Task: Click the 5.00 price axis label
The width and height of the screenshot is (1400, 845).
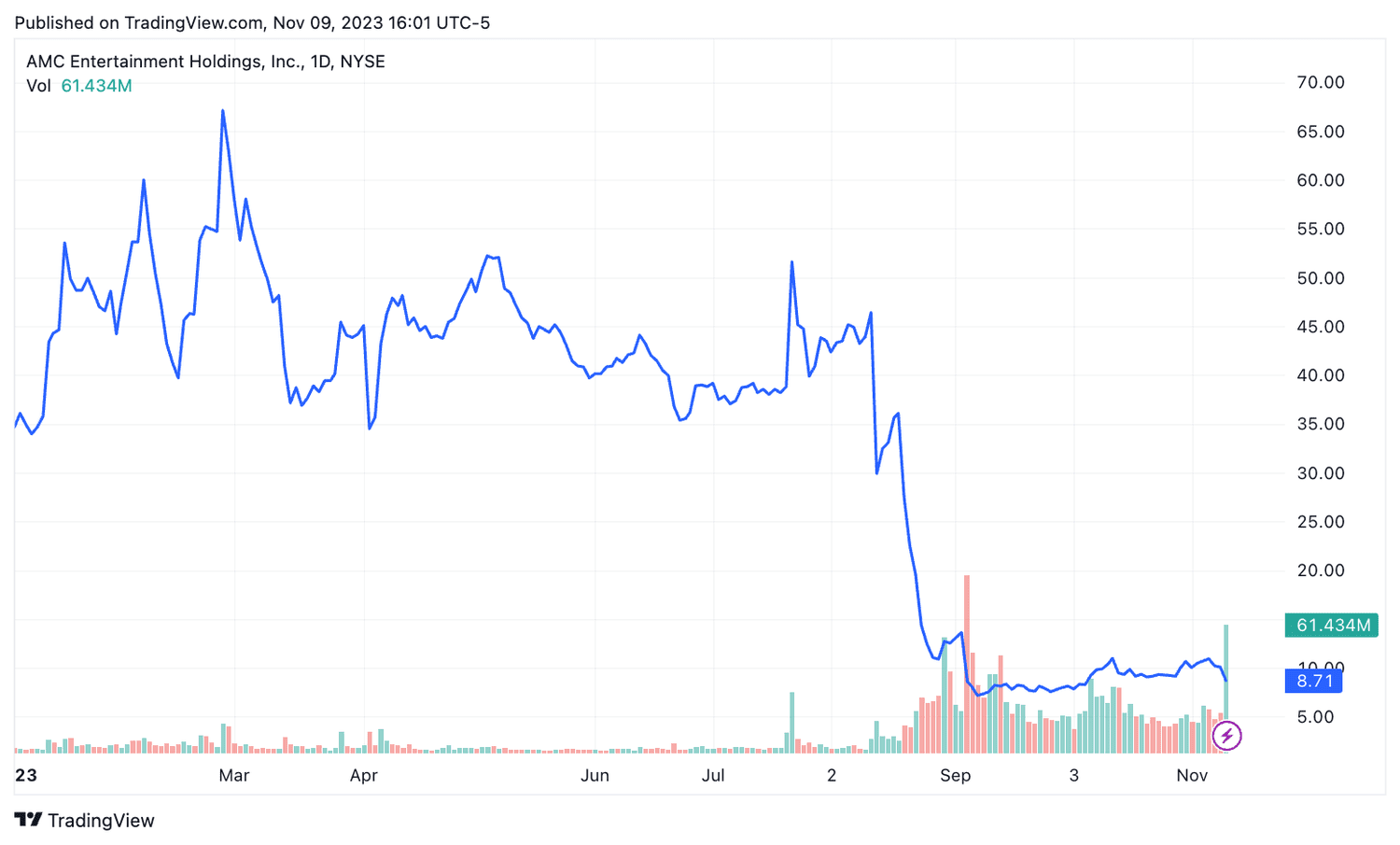Action: pos(1315,717)
